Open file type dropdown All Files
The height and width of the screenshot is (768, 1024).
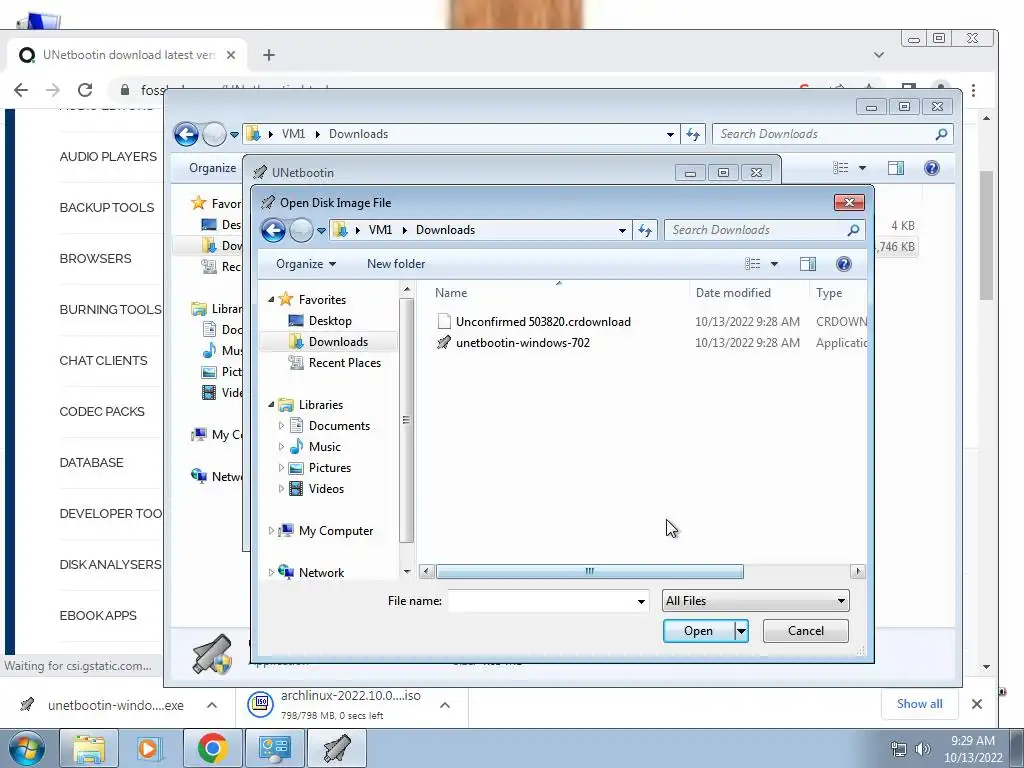pyautogui.click(x=756, y=601)
